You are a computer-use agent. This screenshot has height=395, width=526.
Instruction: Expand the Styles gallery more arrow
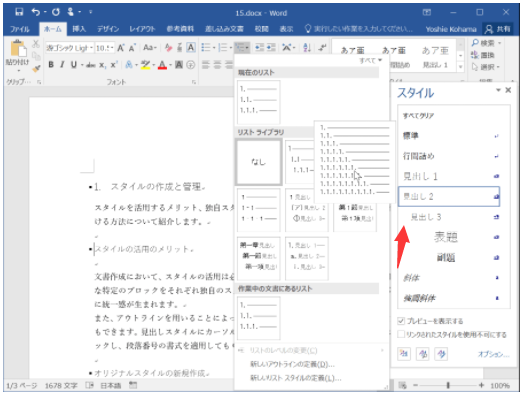[461, 67]
